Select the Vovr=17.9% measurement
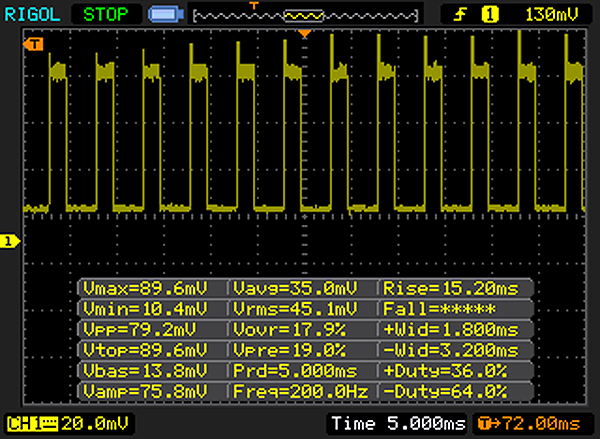 [x=289, y=330]
